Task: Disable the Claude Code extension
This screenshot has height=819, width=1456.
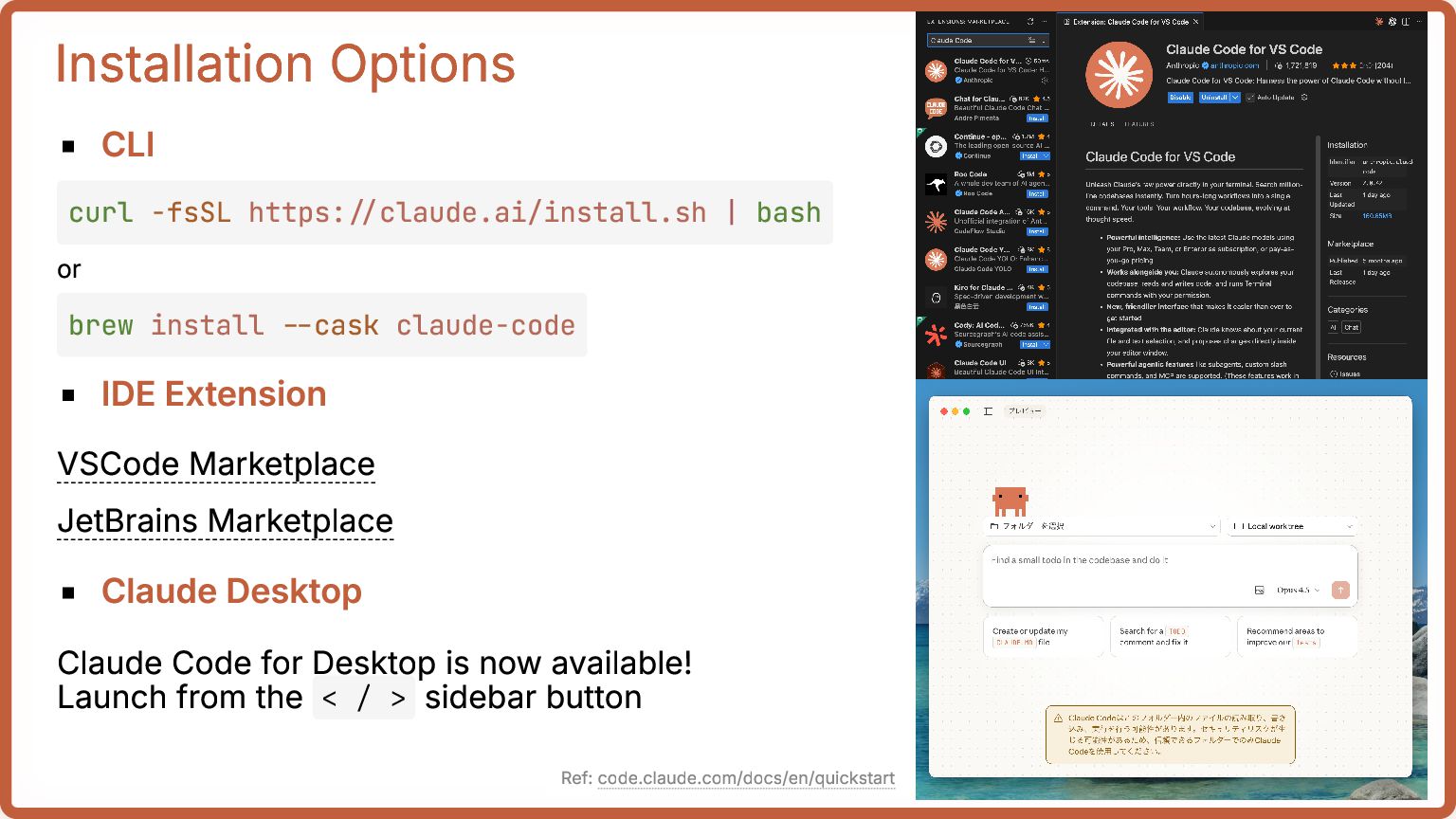Action: 1180,98
